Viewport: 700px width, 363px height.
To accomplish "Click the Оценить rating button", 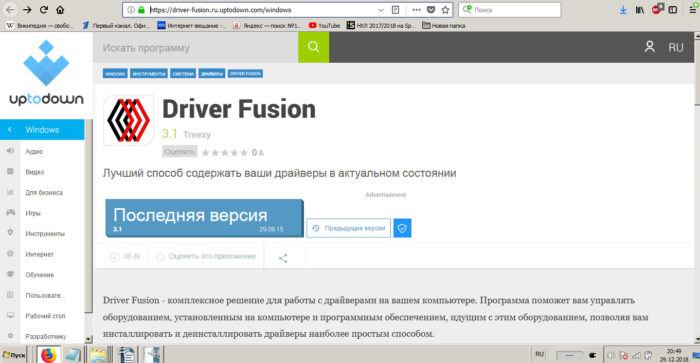I will (x=179, y=152).
